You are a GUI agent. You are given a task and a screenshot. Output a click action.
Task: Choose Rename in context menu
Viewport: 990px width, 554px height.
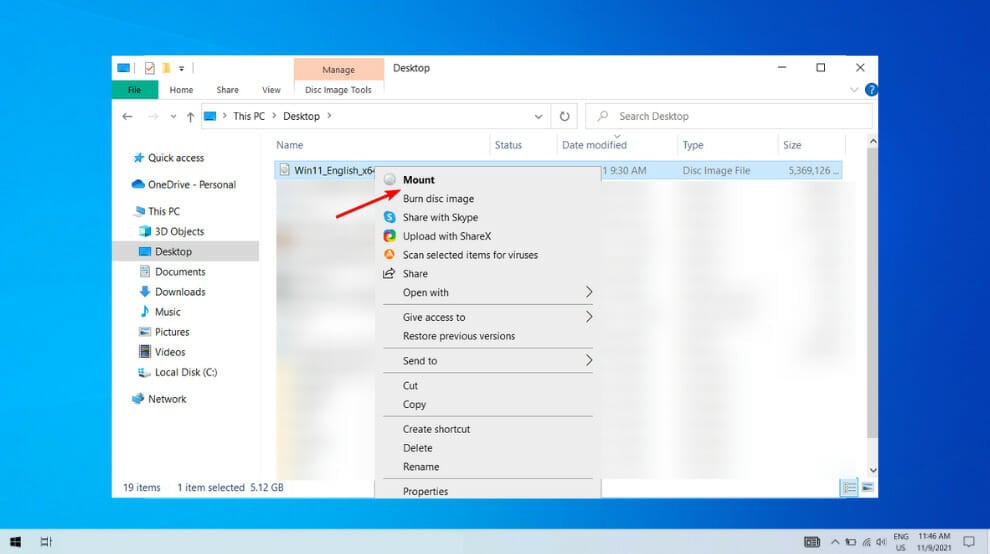[x=420, y=467]
